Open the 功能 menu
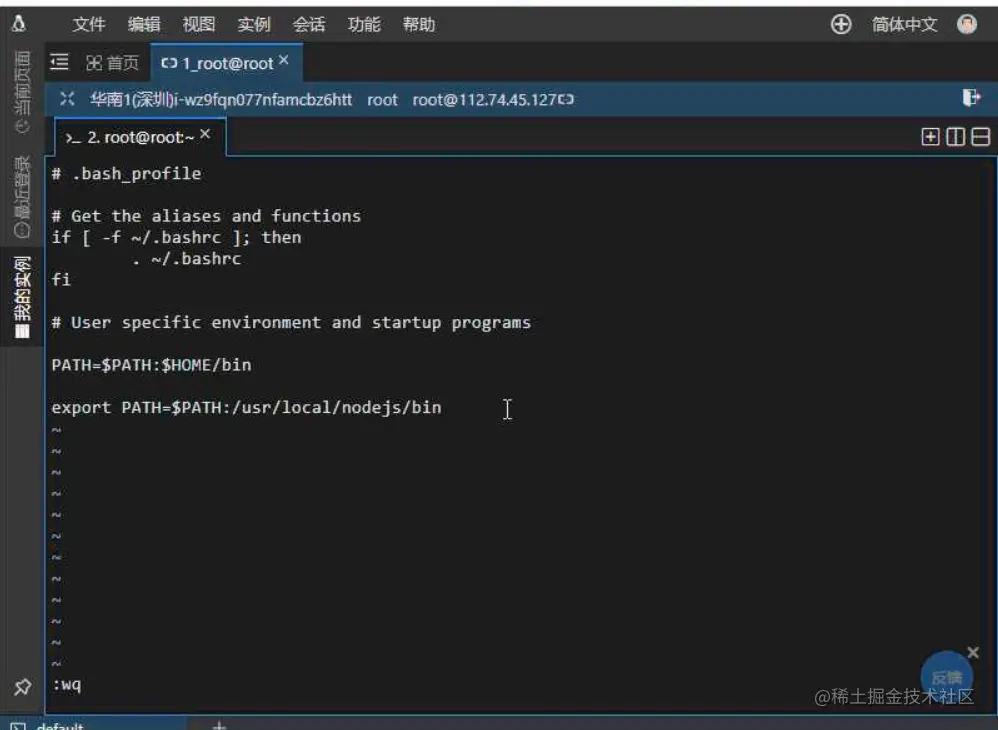 pyautogui.click(x=364, y=25)
